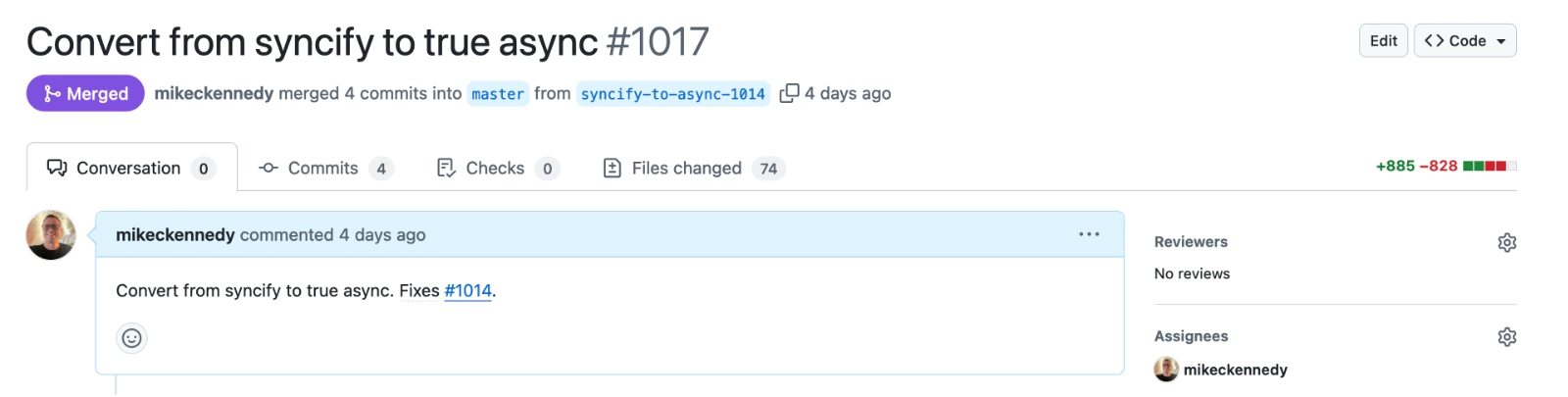Select the Conversation tab

(x=131, y=168)
